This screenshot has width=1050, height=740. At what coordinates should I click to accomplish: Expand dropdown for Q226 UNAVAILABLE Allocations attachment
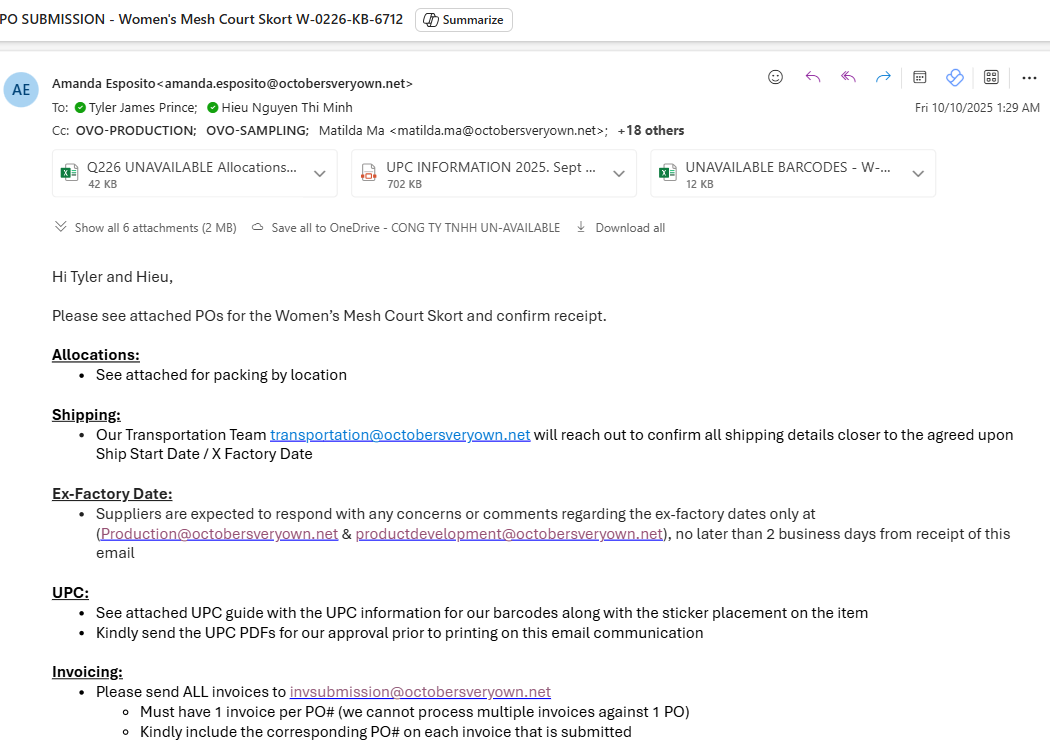click(x=319, y=174)
